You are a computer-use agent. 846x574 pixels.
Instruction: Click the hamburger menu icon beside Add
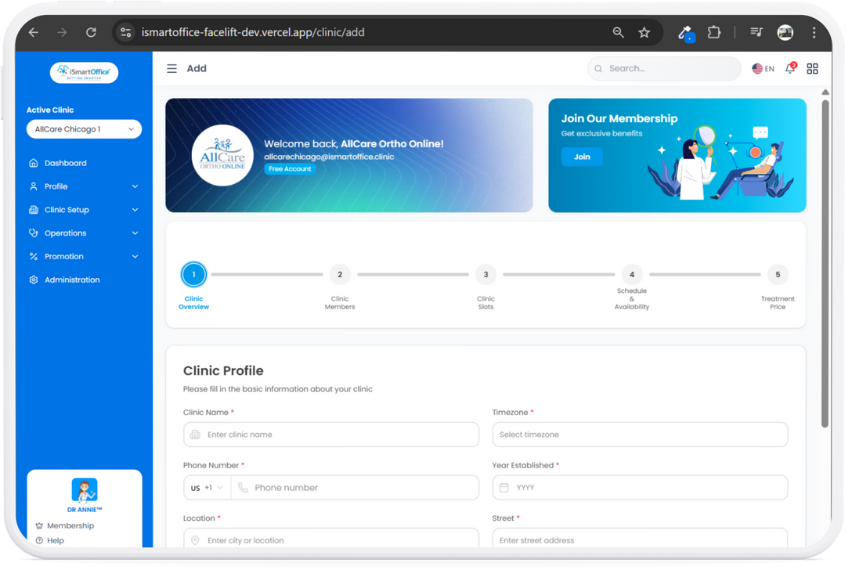coord(172,69)
